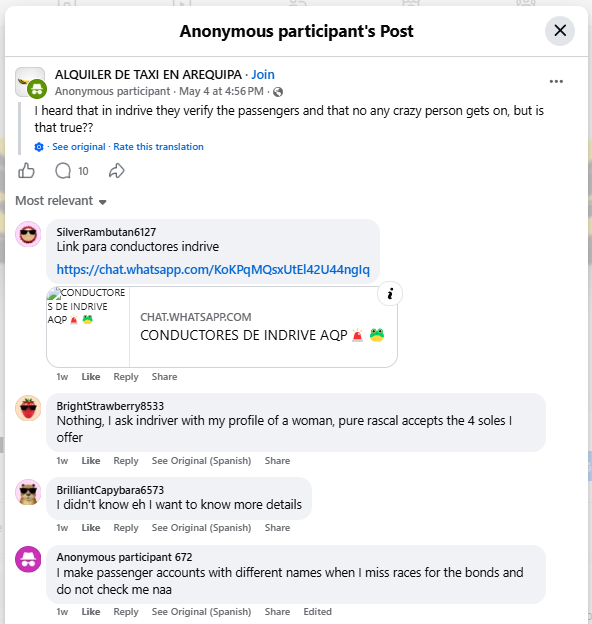The image size is (592, 624).
Task: View SilverRambutan6127's avatar profile
Action: pyautogui.click(x=28, y=234)
